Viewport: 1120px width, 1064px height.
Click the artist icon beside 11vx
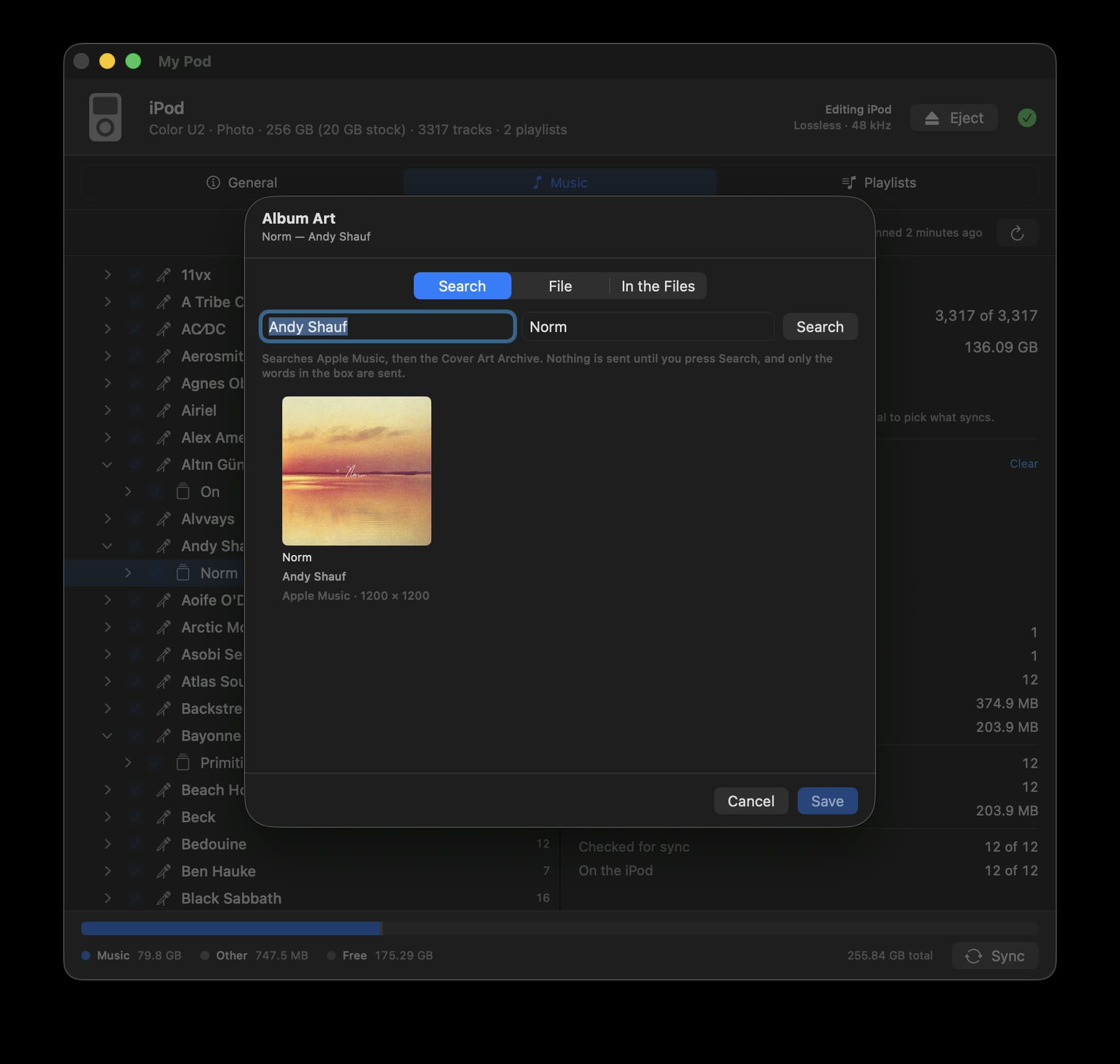tap(164, 275)
